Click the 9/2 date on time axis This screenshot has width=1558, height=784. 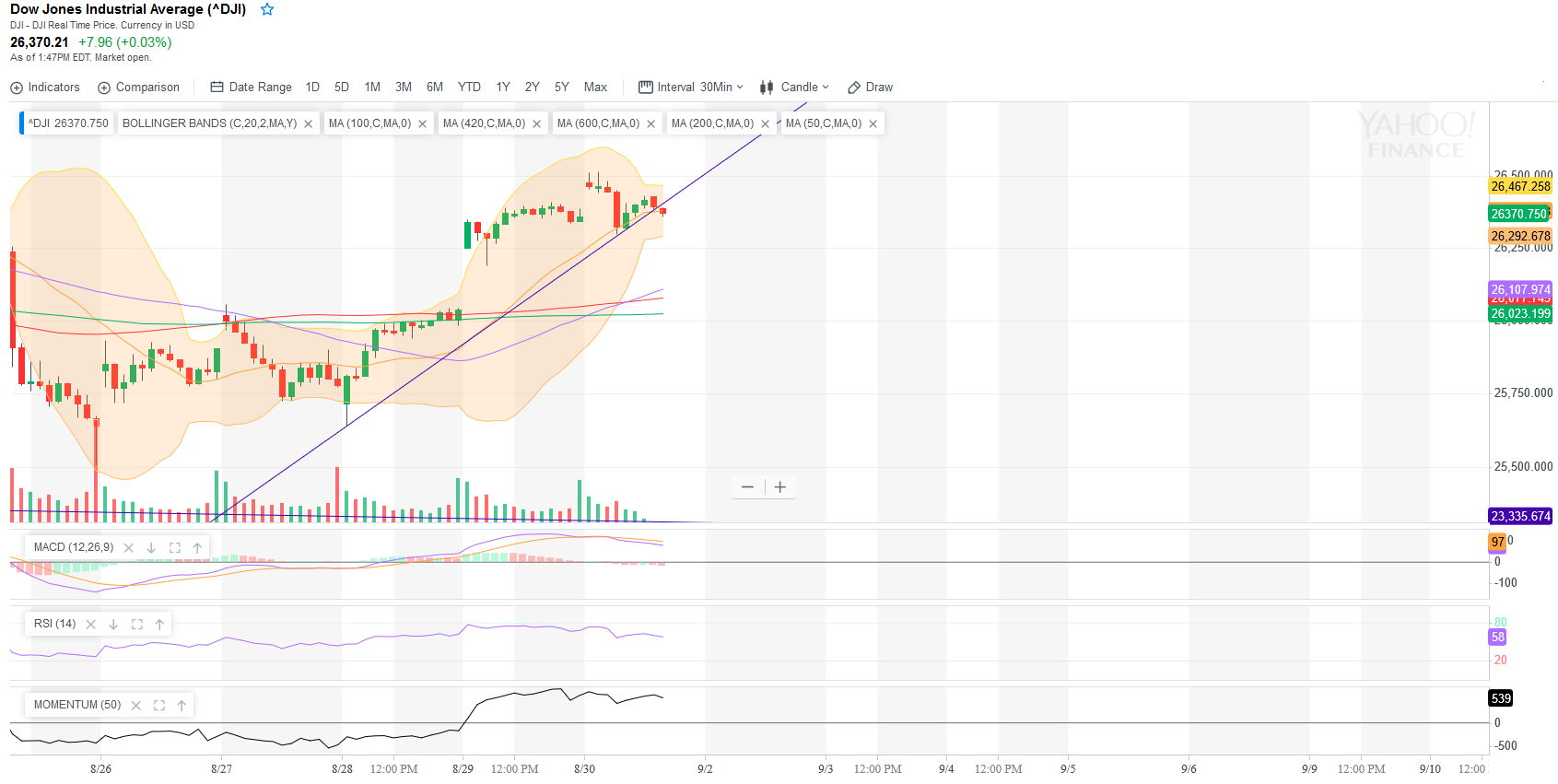pyautogui.click(x=705, y=769)
